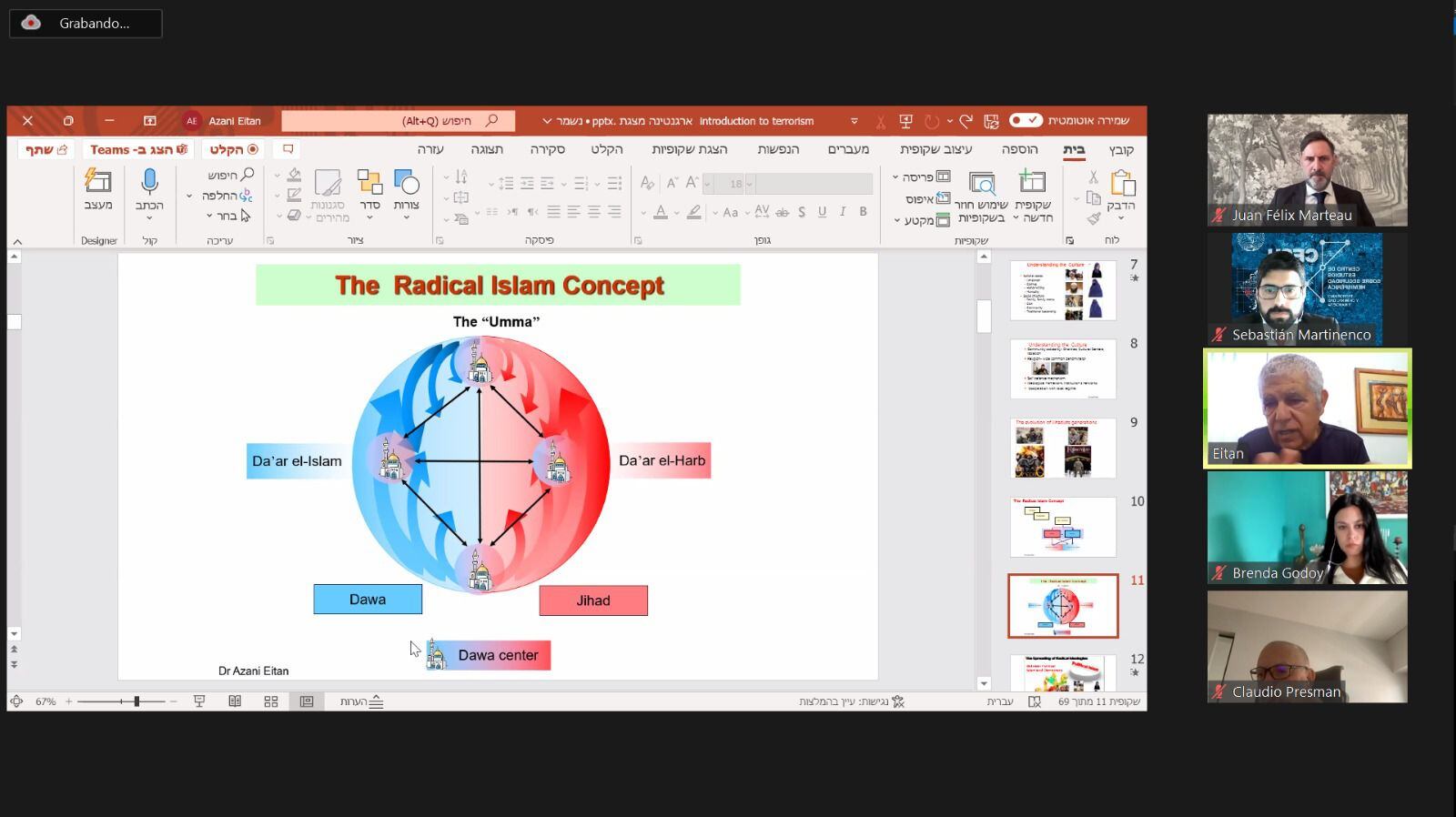This screenshot has width=1456, height=817.
Task: Open the slide Layout dropdown
Action: pyautogui.click(x=921, y=177)
